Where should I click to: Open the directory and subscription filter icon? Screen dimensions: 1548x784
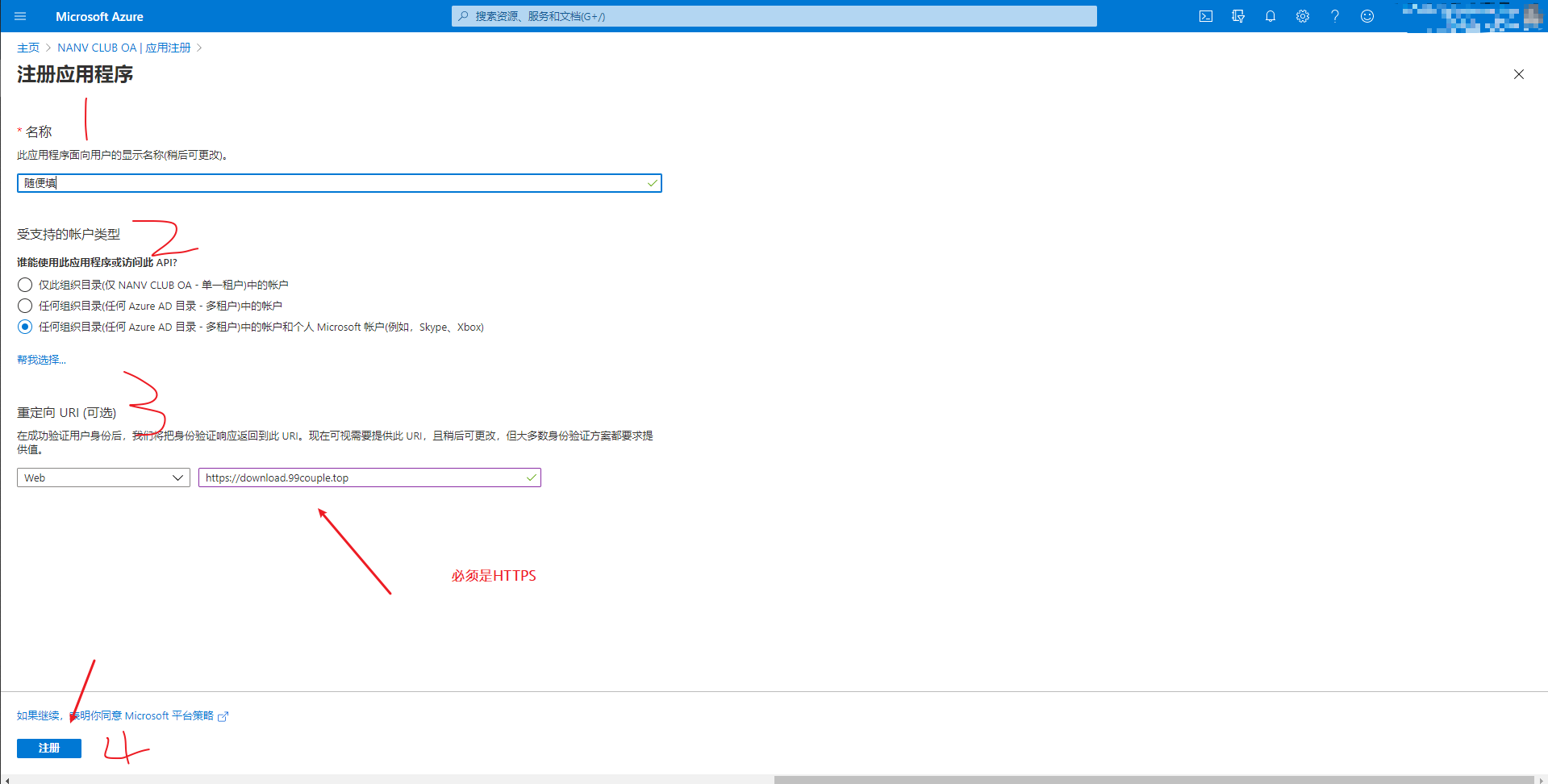[1238, 16]
